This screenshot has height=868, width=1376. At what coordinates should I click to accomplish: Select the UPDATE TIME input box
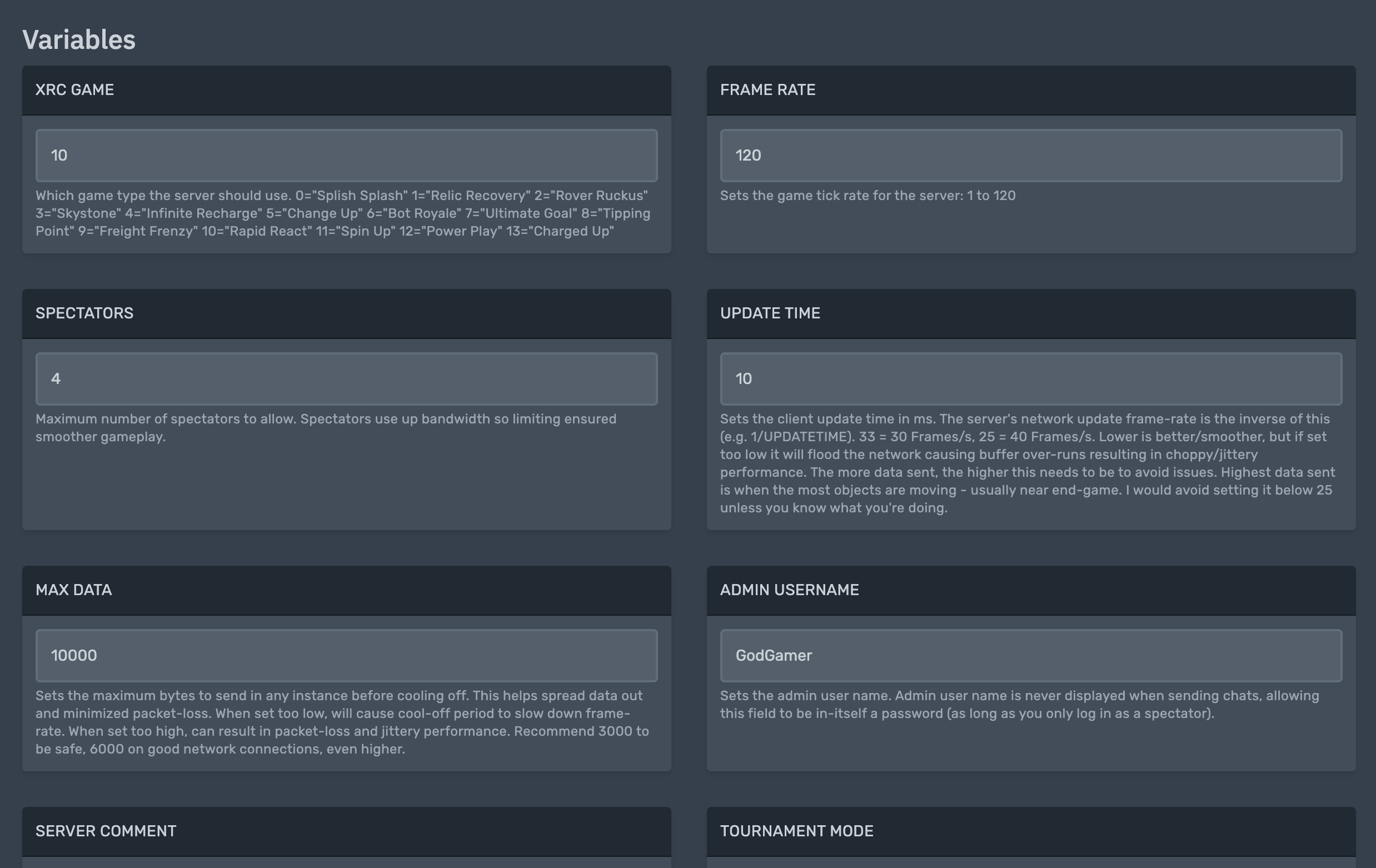pos(1030,379)
